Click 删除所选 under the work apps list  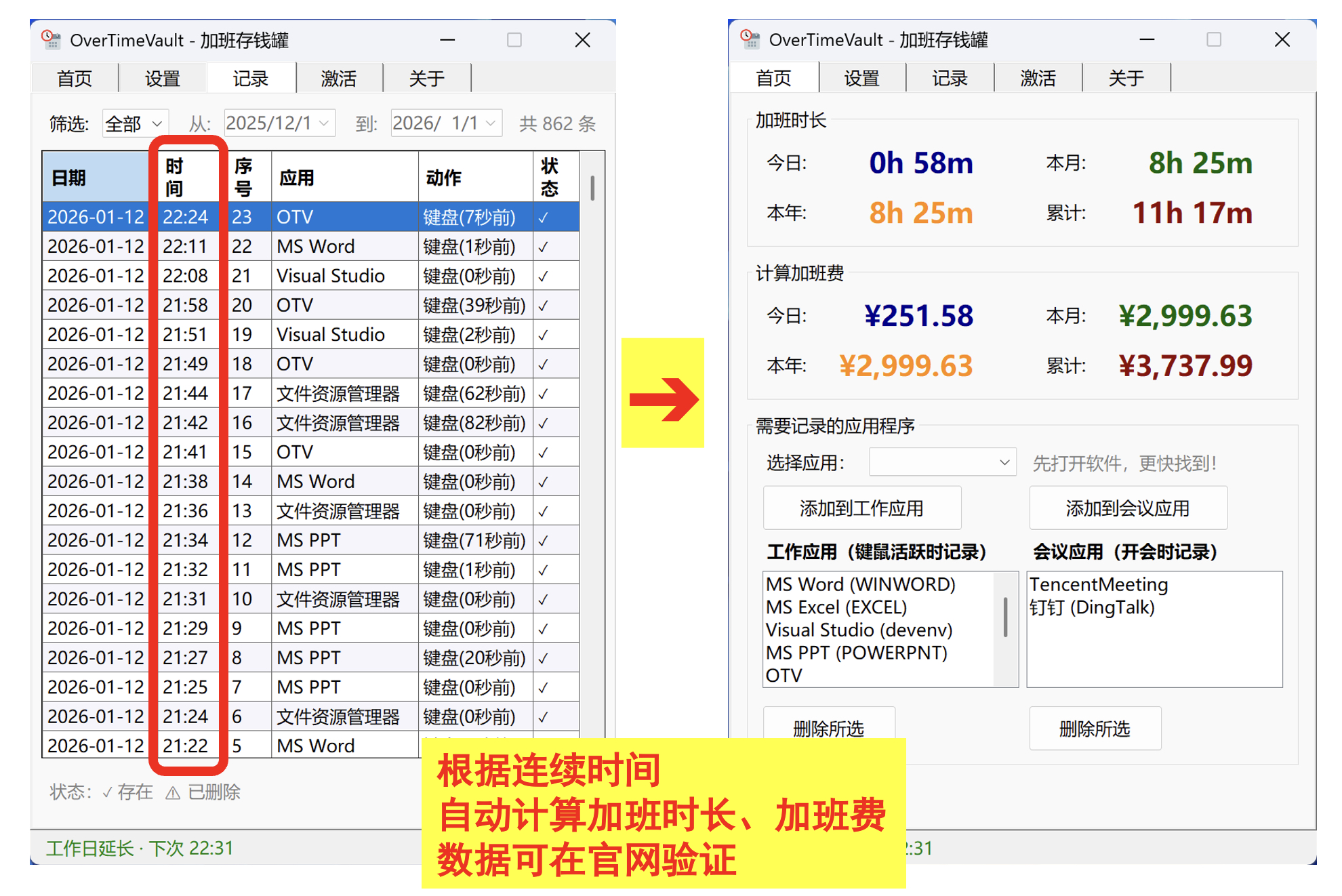pos(828,728)
